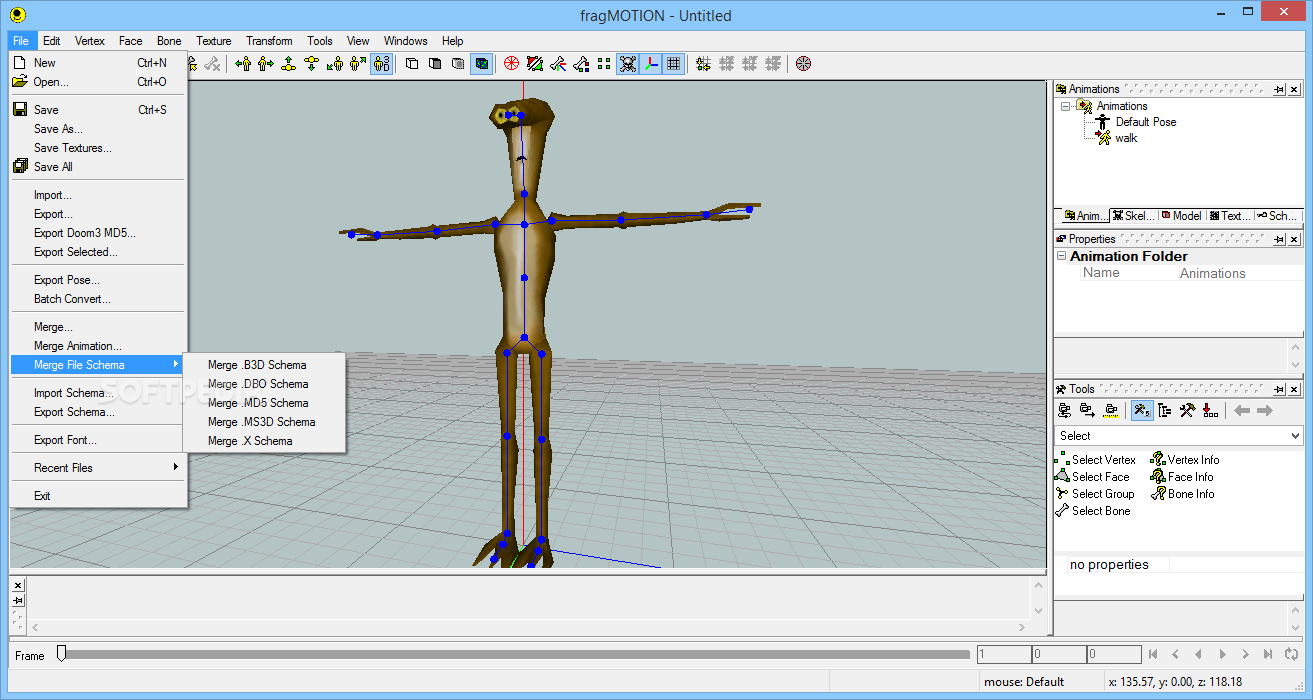Switch to the Text... tab
This screenshot has height=700, width=1313.
click(x=1229, y=216)
